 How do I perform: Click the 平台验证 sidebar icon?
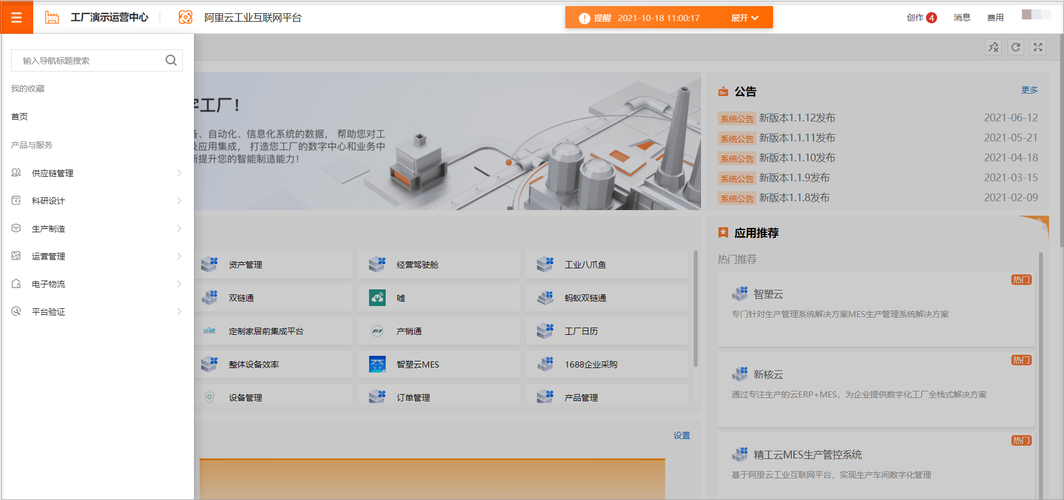point(16,311)
